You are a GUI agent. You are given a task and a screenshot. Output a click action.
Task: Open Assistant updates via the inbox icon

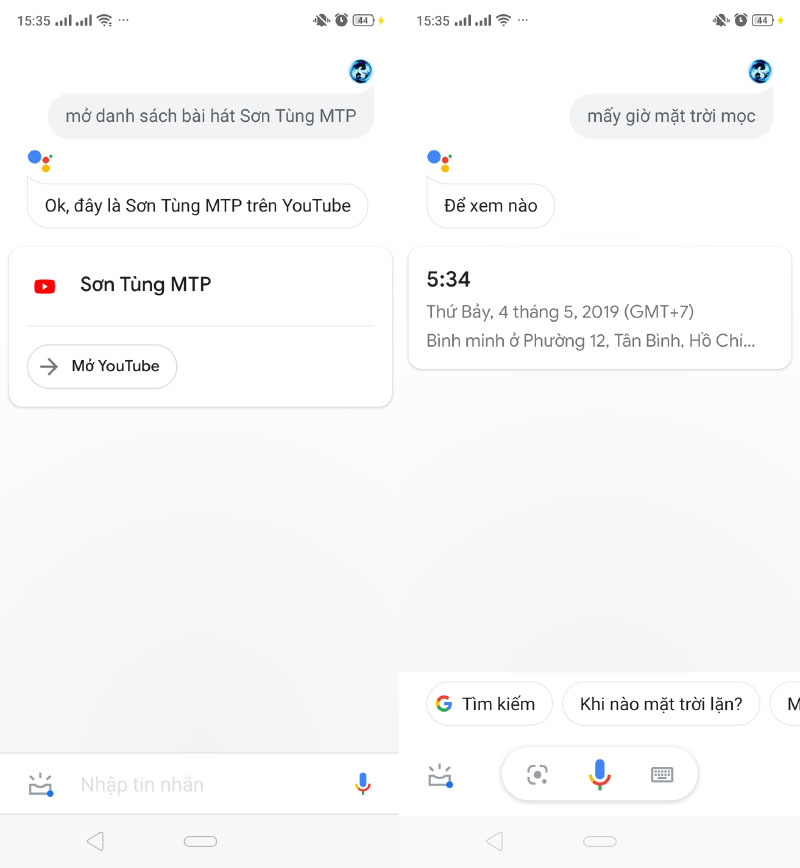(440, 775)
